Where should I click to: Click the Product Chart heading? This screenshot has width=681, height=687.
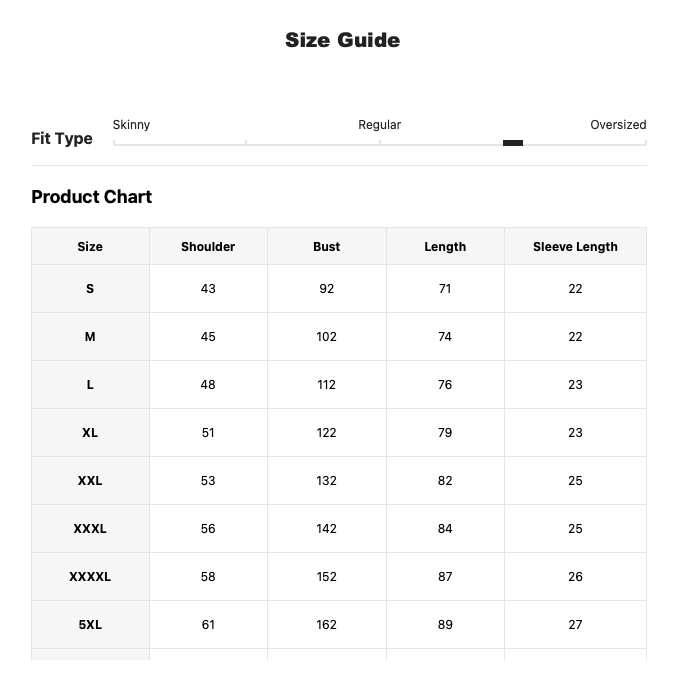[x=92, y=197]
